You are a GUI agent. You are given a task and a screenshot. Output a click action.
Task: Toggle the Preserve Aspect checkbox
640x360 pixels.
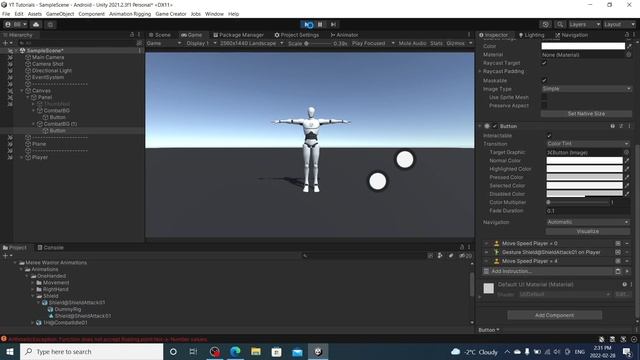click(x=544, y=105)
